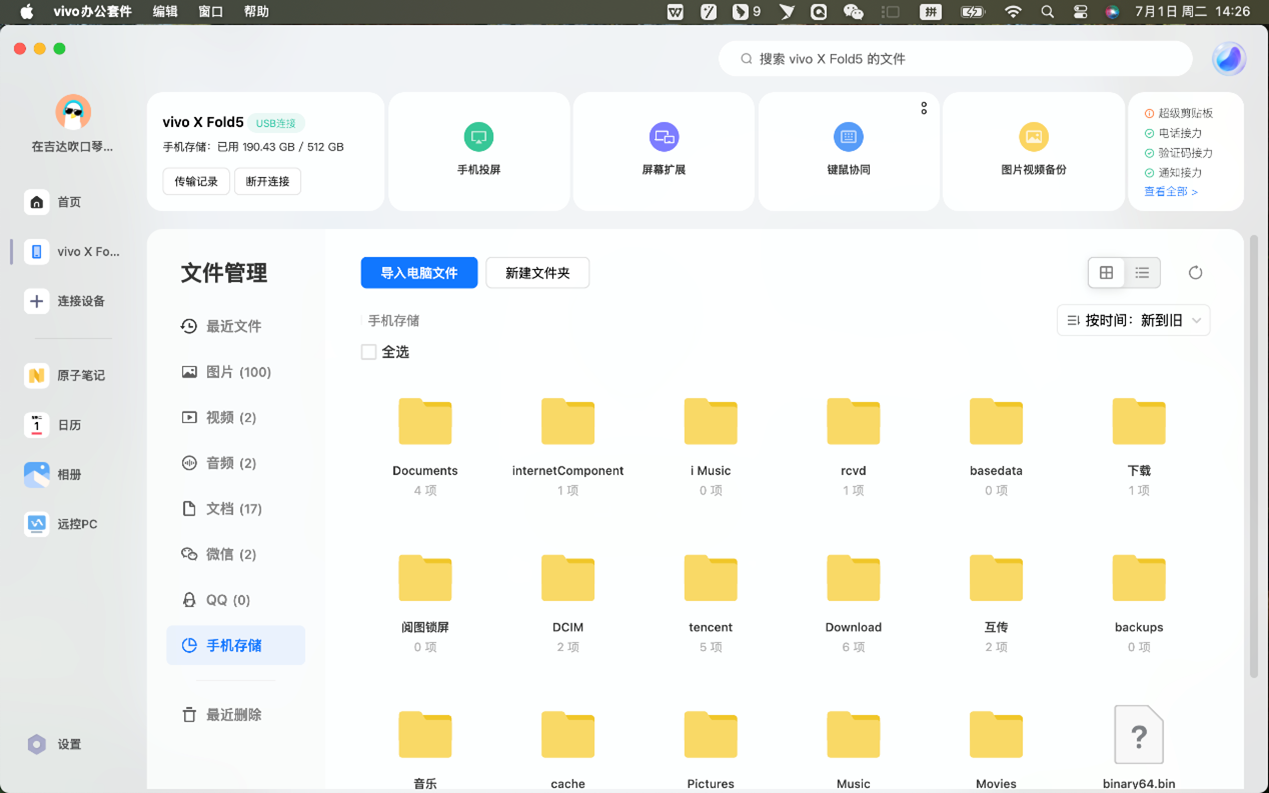
Task: Click 断开连接 to disconnect the phone
Action: pos(268,182)
